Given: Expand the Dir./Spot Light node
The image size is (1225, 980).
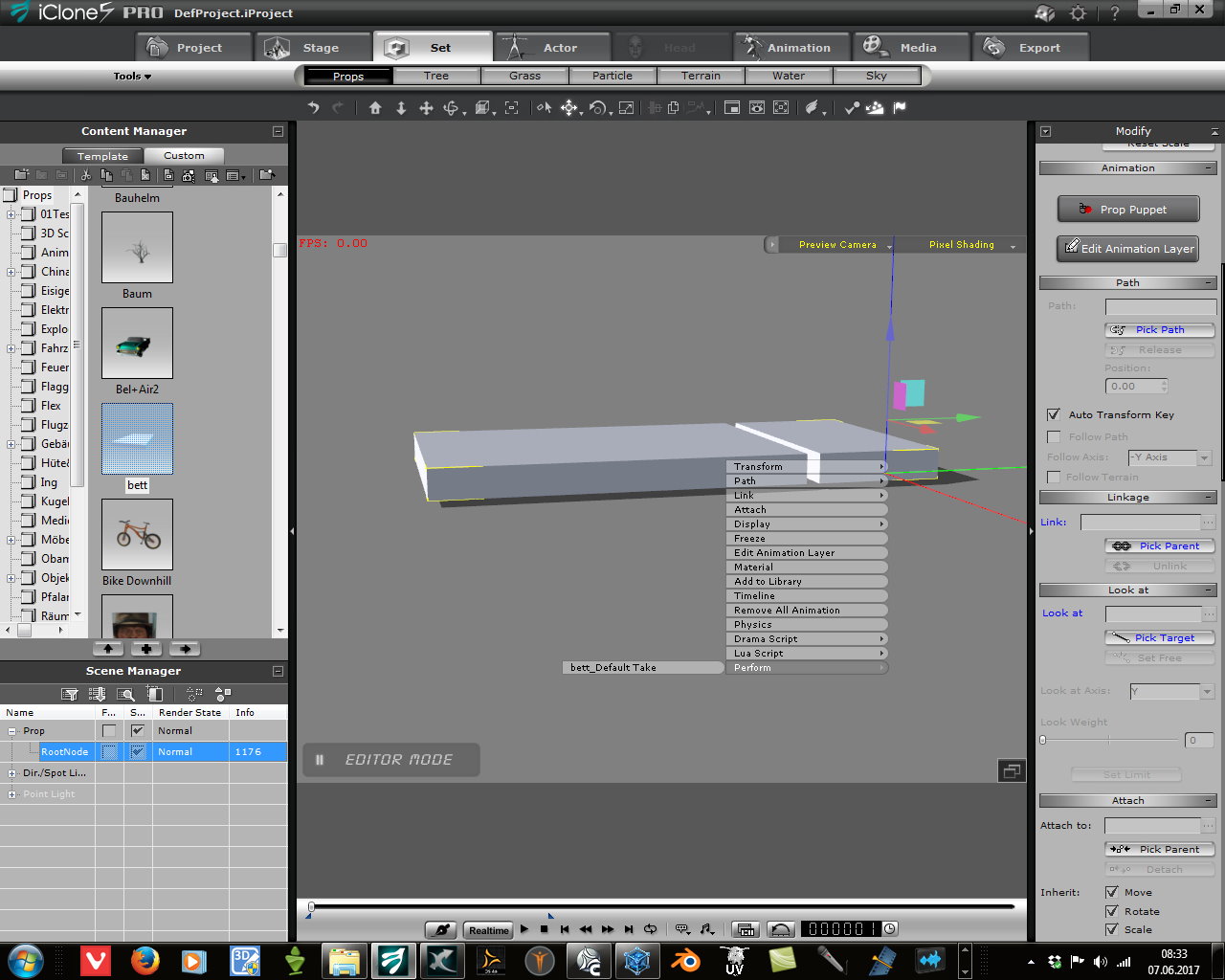Looking at the screenshot, I should pos(12,773).
